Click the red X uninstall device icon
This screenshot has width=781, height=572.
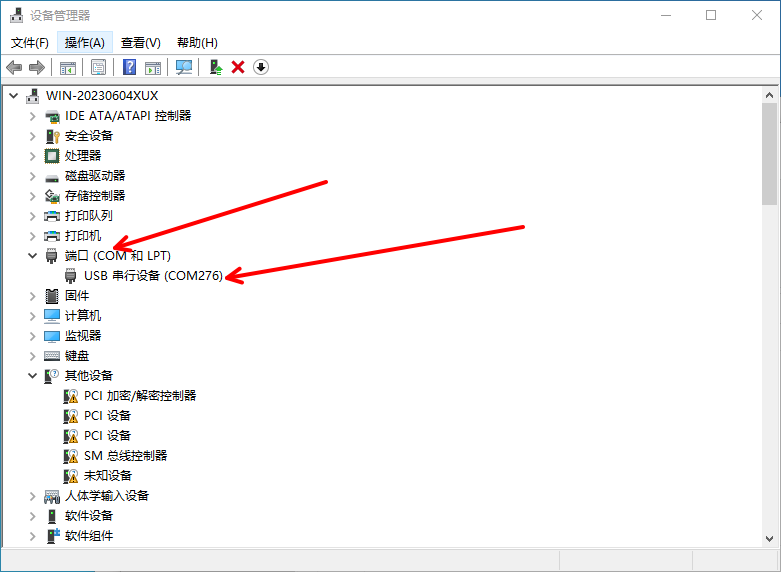pos(238,67)
